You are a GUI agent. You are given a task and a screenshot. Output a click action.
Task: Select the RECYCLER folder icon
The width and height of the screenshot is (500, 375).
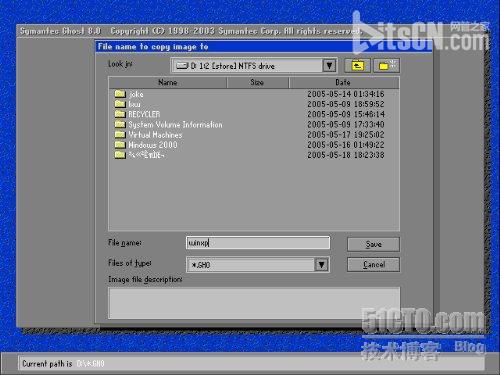tap(120, 114)
